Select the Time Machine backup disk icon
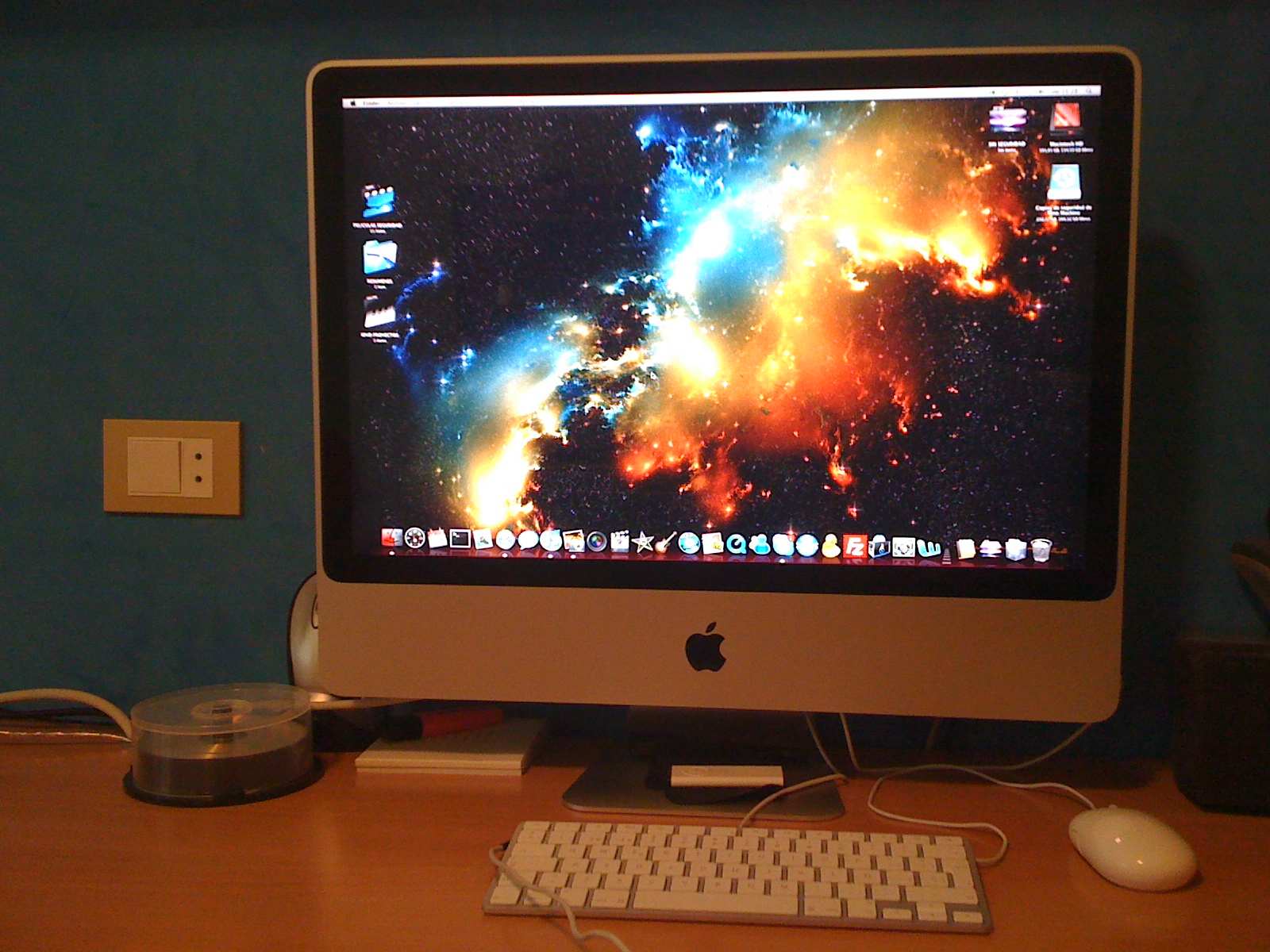Image resolution: width=1270 pixels, height=952 pixels. [x=1064, y=183]
